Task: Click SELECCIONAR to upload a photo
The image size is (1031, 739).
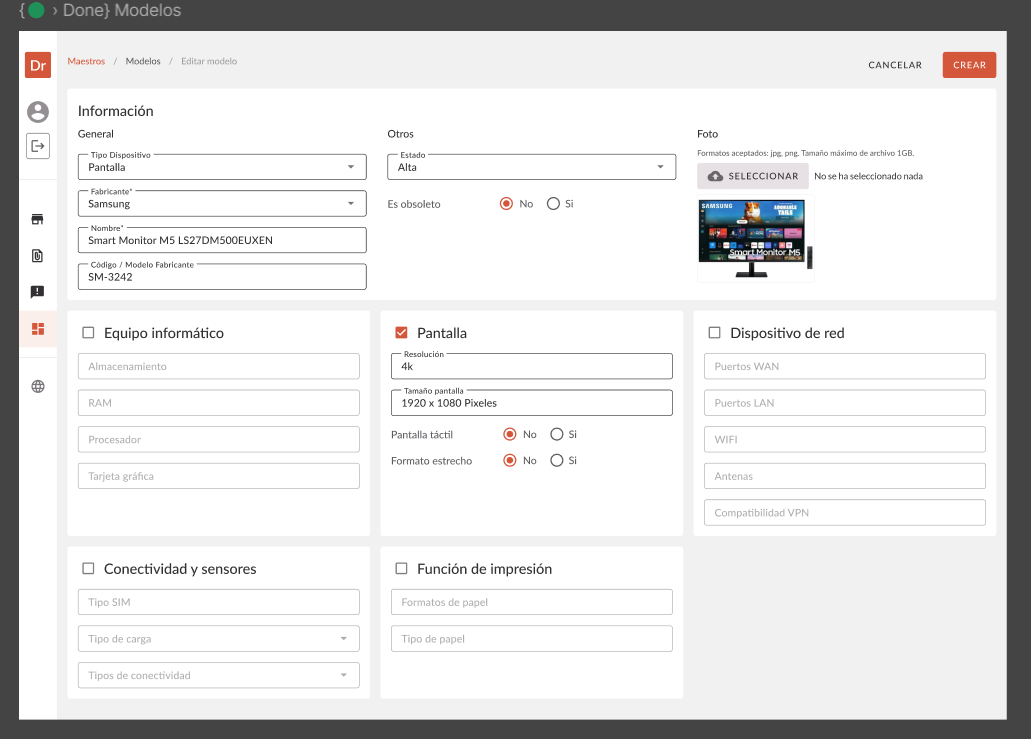Action: (x=753, y=176)
